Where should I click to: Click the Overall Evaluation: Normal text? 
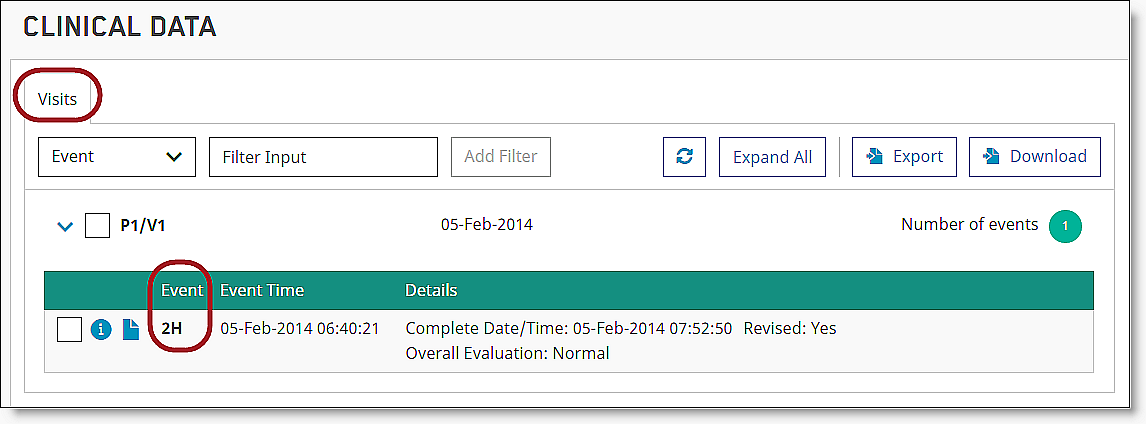[507, 353]
